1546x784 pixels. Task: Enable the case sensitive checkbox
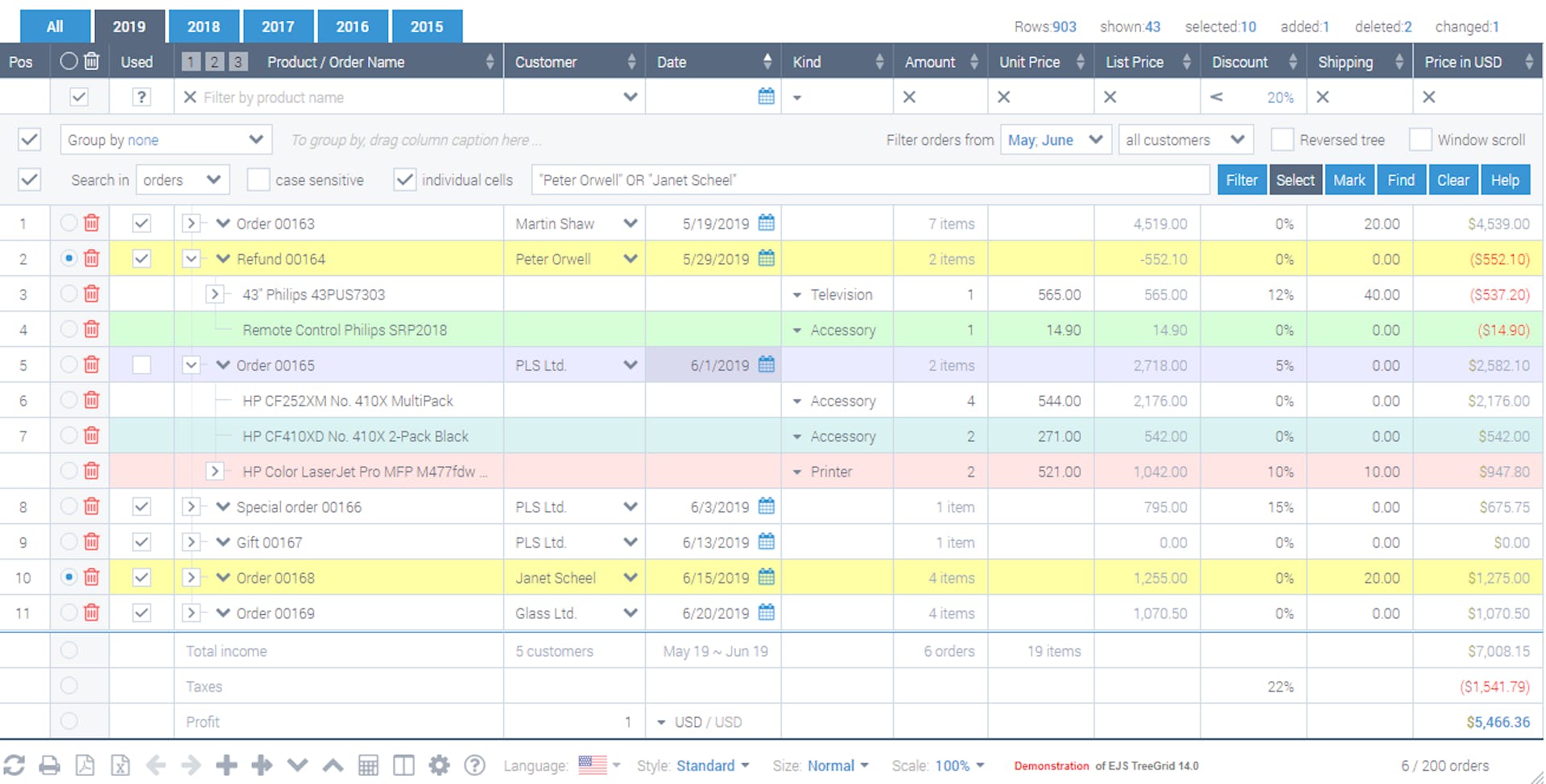(x=258, y=179)
